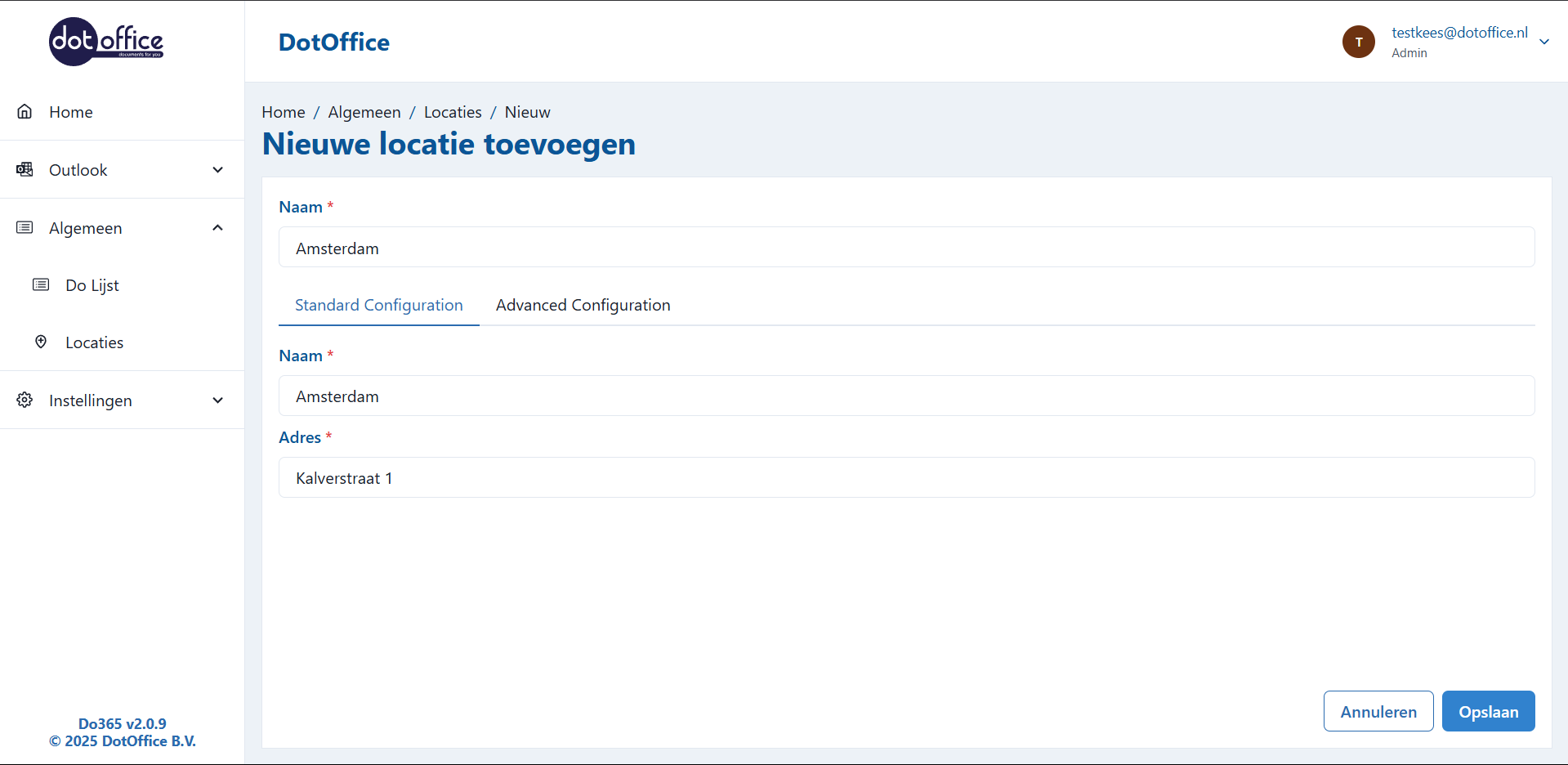Click the DotOffice logo in sidebar

pos(106,42)
